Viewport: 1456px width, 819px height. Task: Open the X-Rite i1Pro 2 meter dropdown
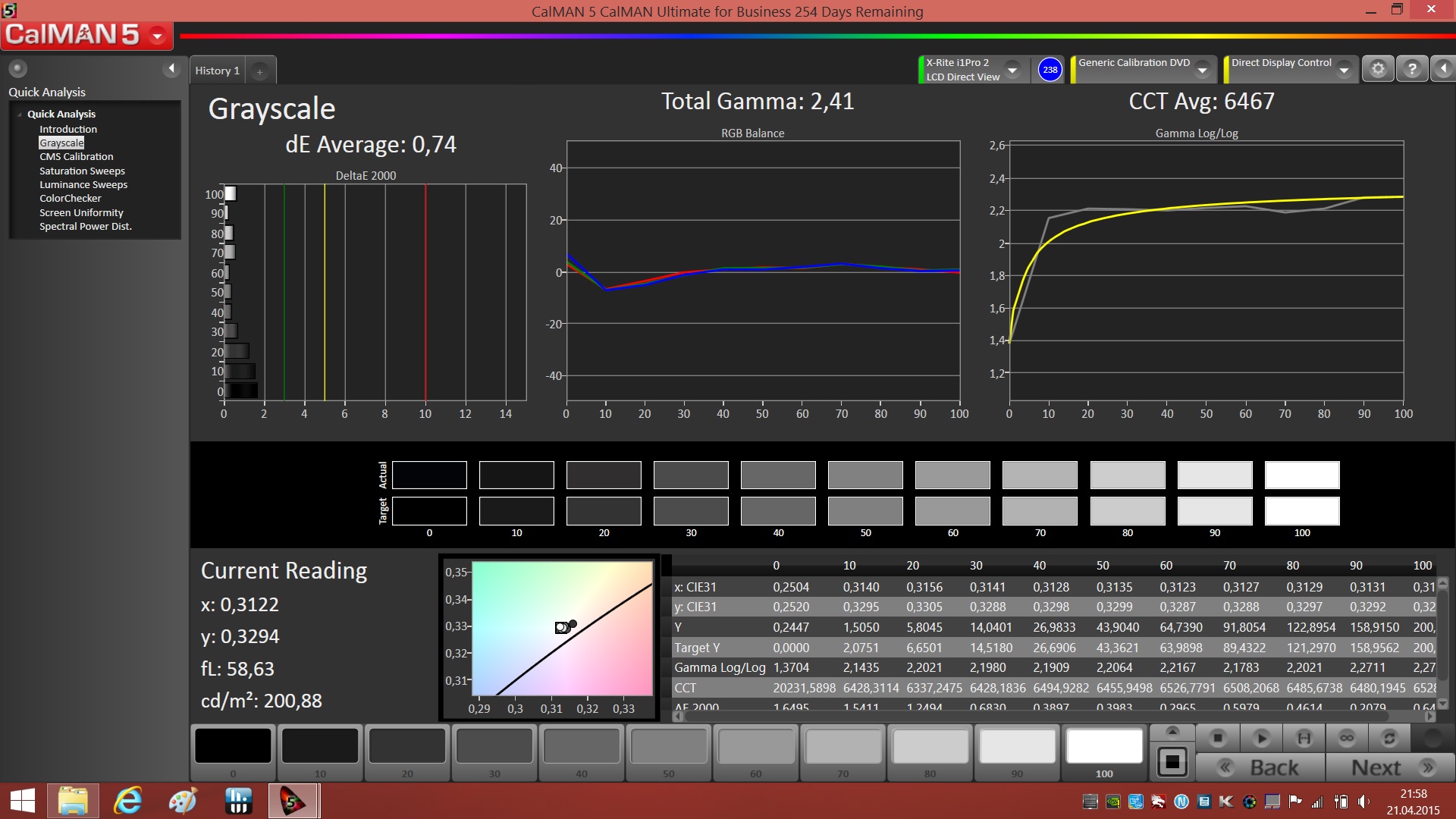1012,70
